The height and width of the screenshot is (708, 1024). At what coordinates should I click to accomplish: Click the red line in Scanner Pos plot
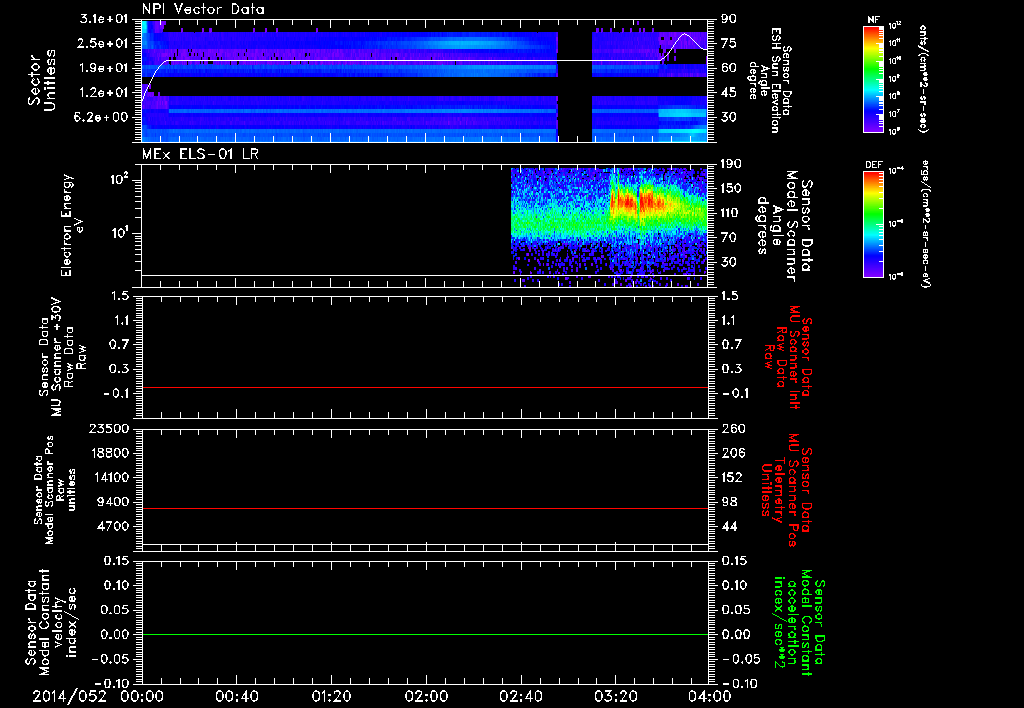[x=425, y=508]
